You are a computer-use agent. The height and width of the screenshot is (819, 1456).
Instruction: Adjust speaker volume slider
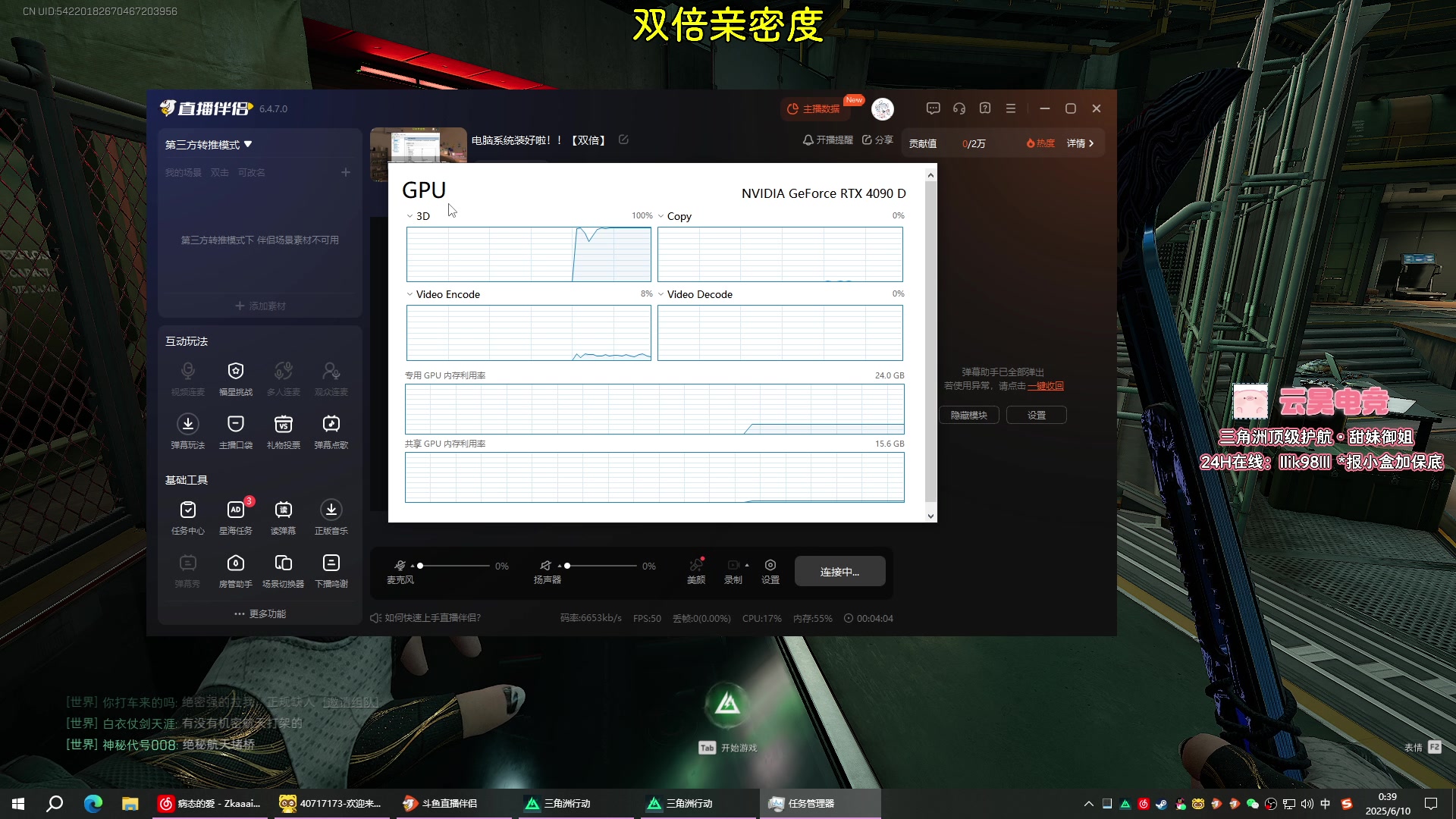pyautogui.click(x=600, y=566)
